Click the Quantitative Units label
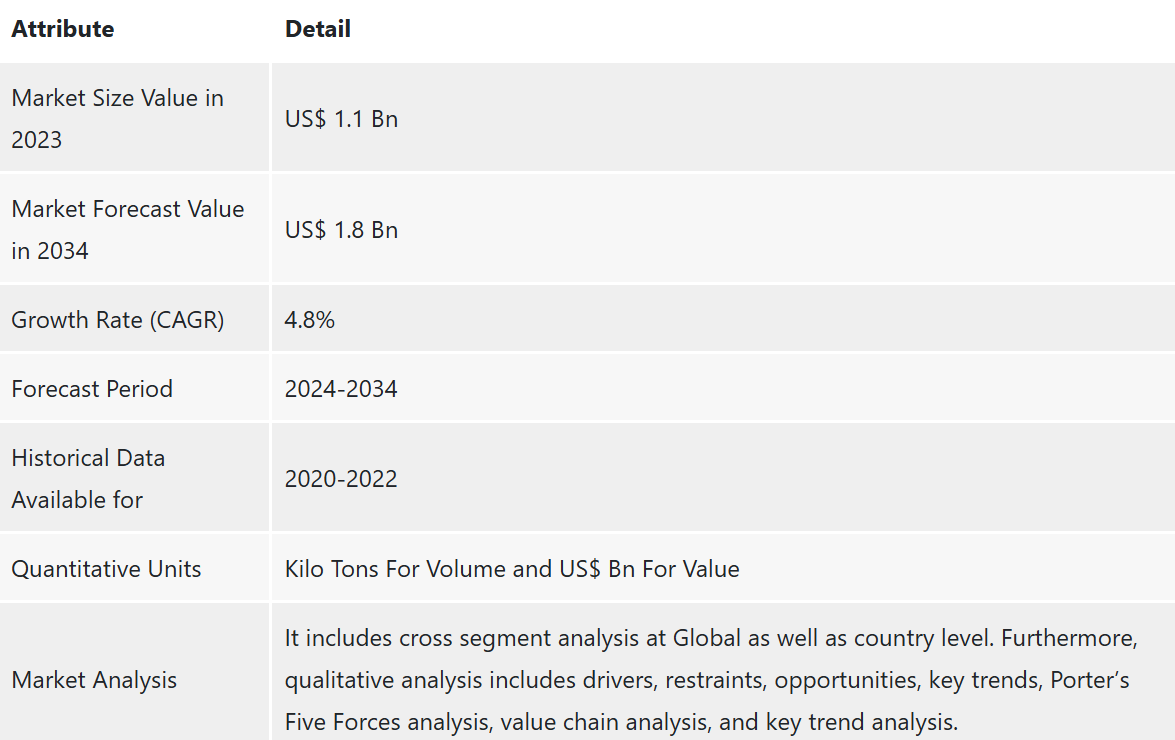 click(x=106, y=569)
